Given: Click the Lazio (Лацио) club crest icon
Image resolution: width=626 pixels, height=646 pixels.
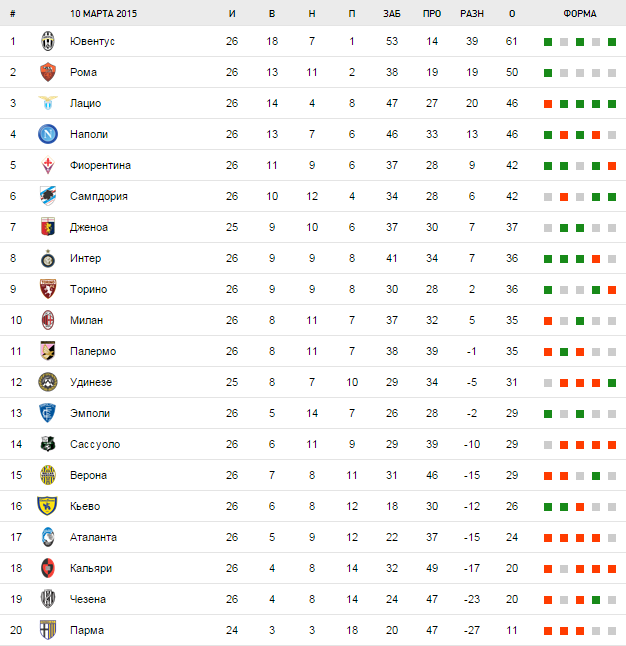Looking at the screenshot, I should coord(47,104).
